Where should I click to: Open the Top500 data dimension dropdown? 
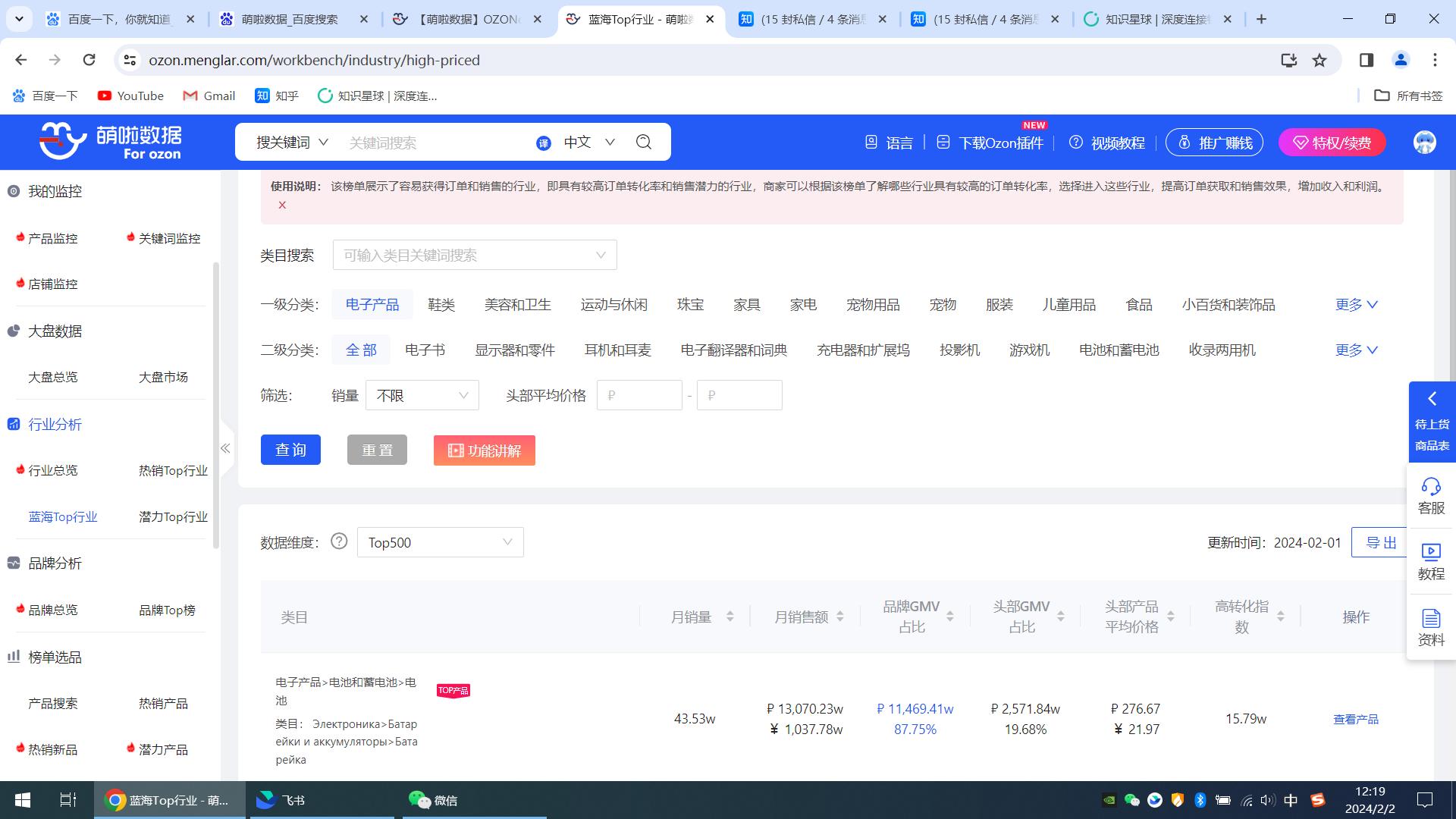(440, 542)
